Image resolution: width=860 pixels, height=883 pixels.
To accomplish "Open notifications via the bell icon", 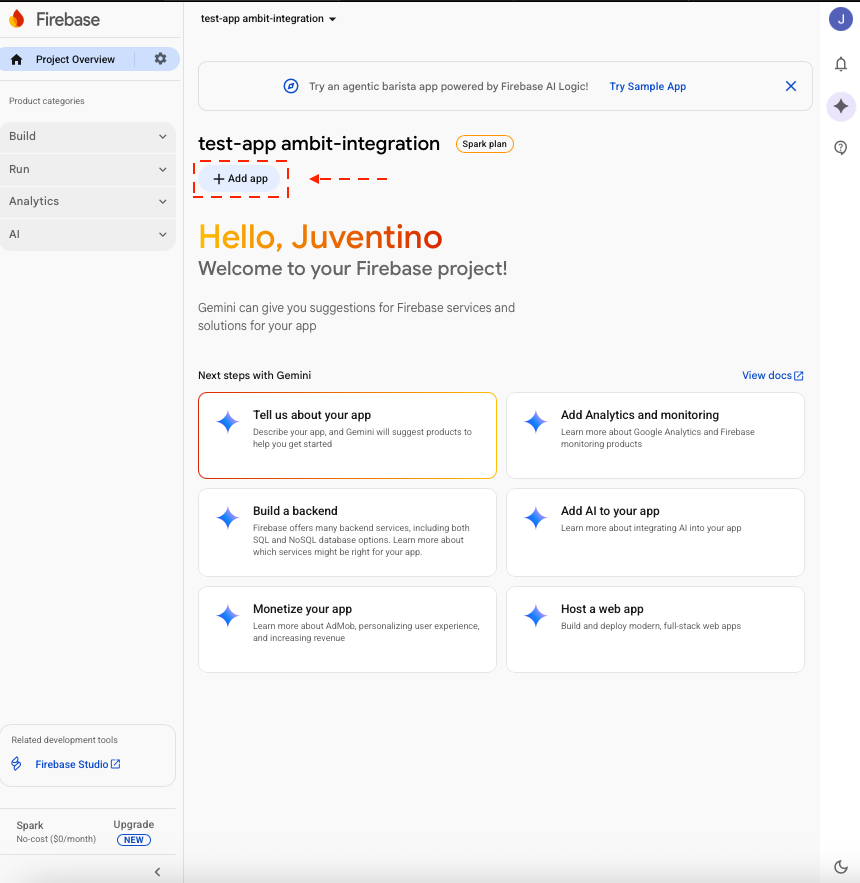I will 841,64.
